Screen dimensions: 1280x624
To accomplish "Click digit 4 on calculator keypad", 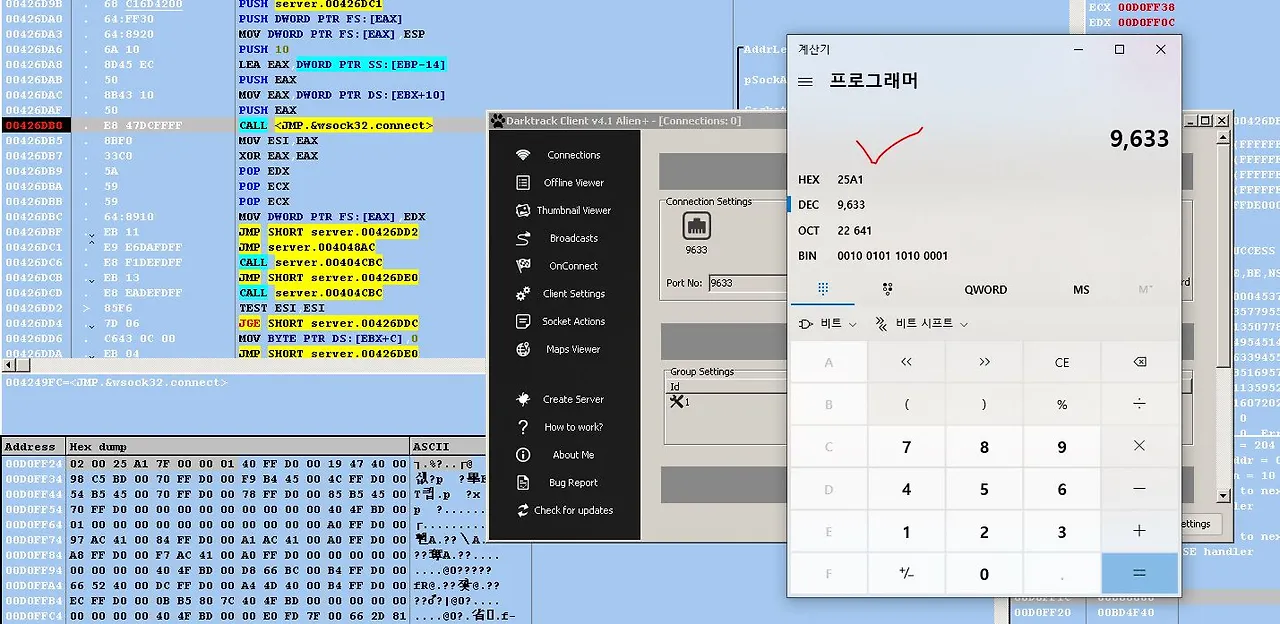I will (907, 489).
